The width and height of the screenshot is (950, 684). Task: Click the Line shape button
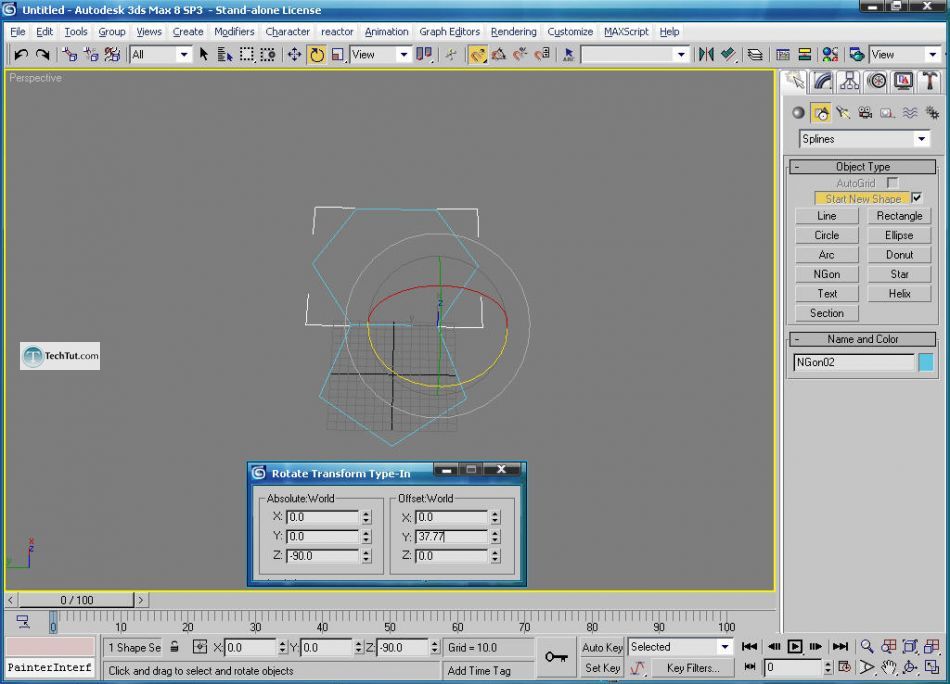click(826, 216)
